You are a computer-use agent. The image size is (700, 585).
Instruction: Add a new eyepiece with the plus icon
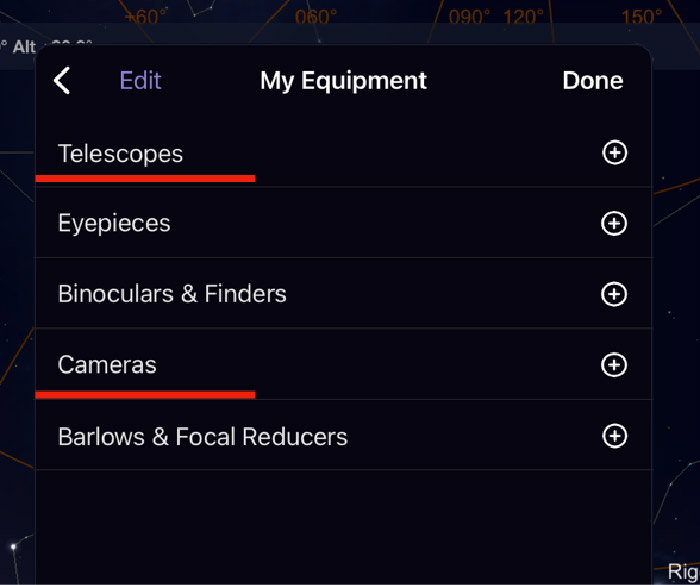614,223
